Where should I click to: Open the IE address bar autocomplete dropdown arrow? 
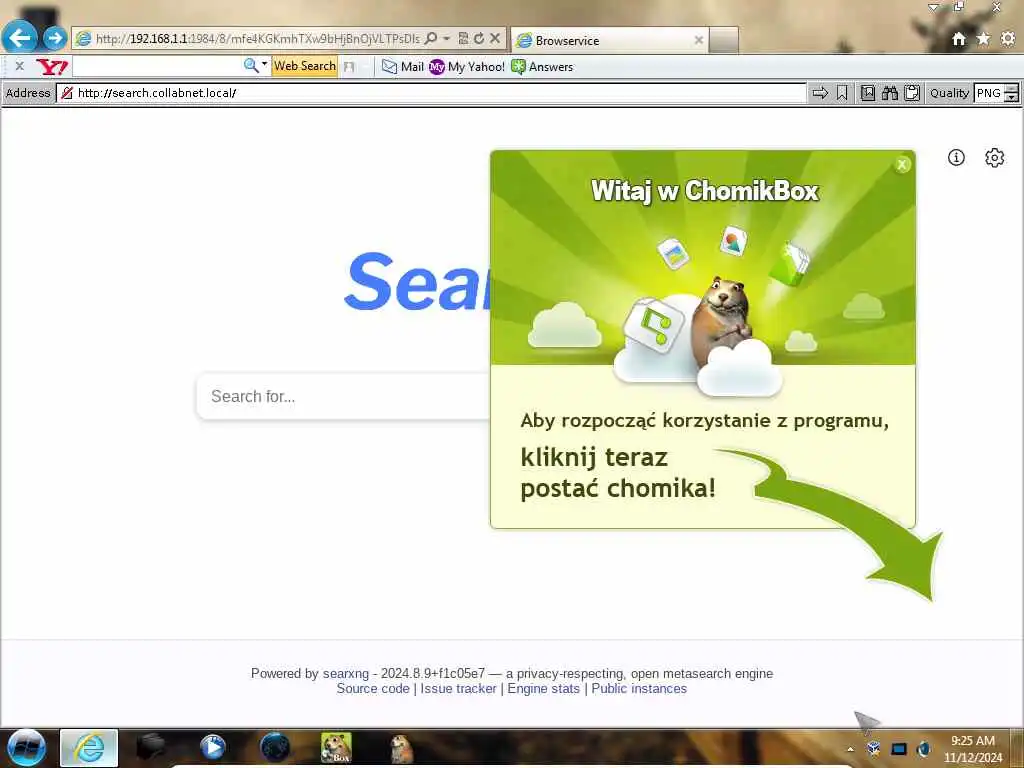[447, 39]
